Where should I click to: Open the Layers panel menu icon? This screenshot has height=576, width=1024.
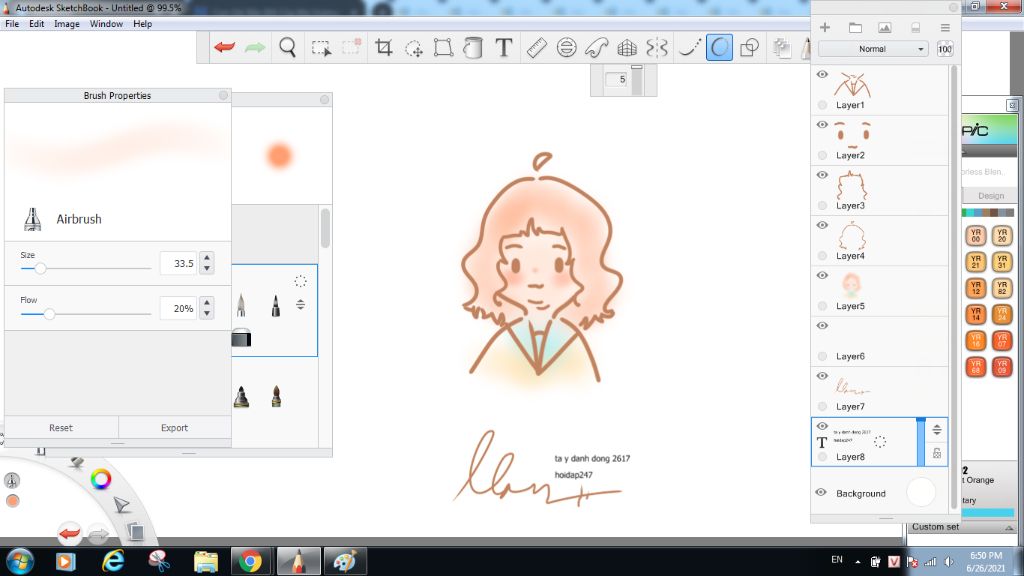click(945, 27)
